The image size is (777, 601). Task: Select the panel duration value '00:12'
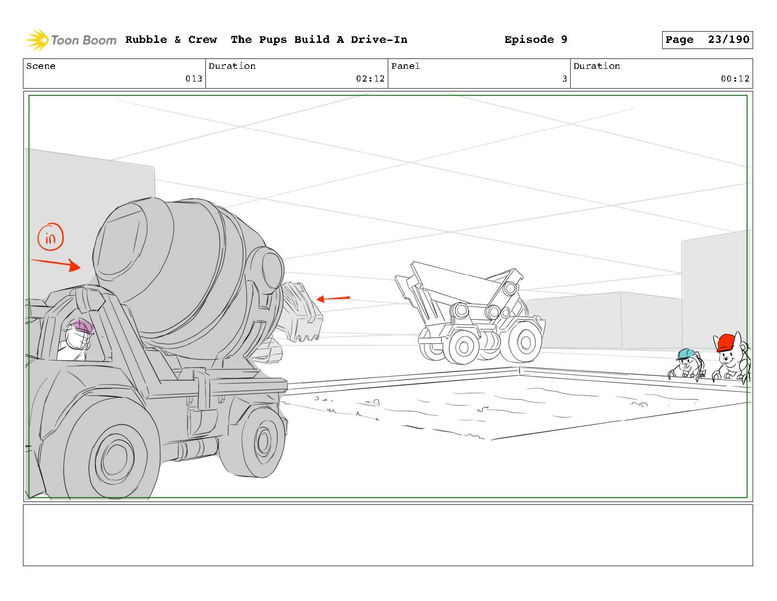pyautogui.click(x=735, y=79)
